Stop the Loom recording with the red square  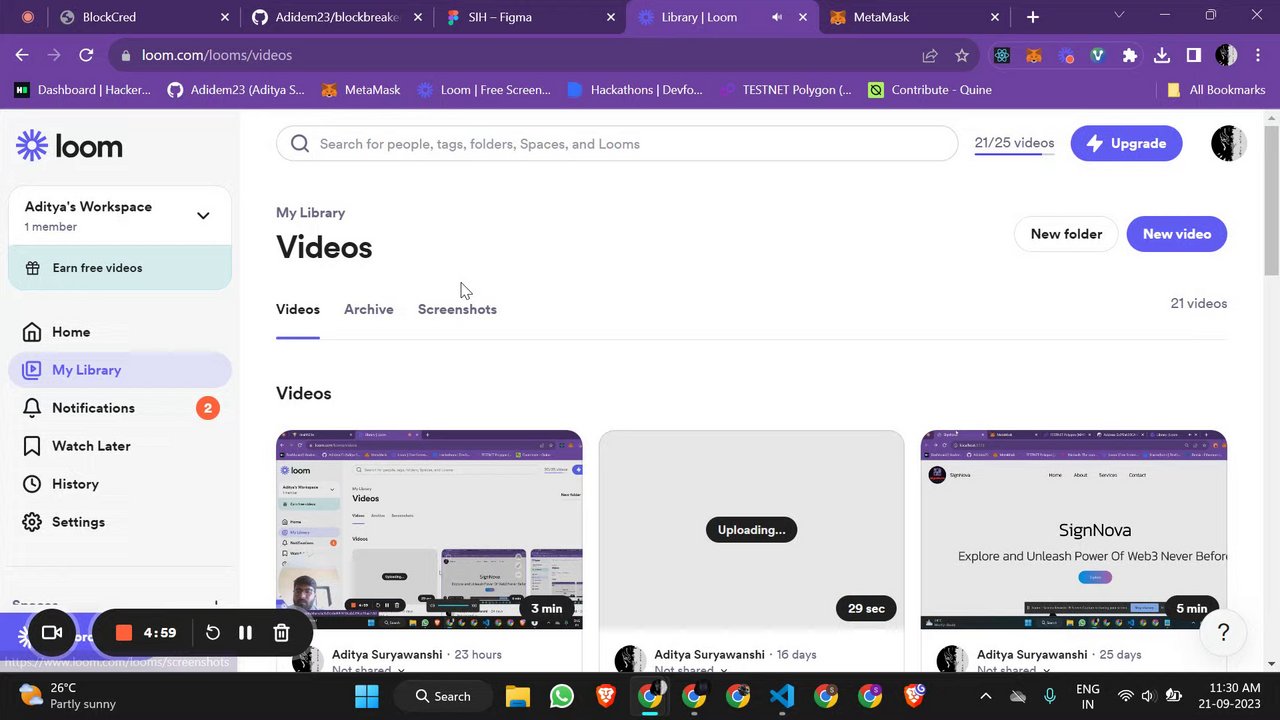coord(124,633)
